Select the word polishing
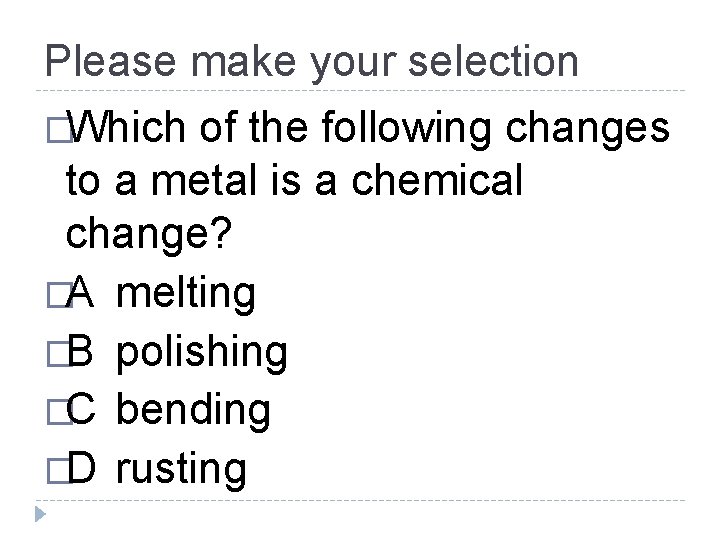The image size is (720, 540). point(202,354)
